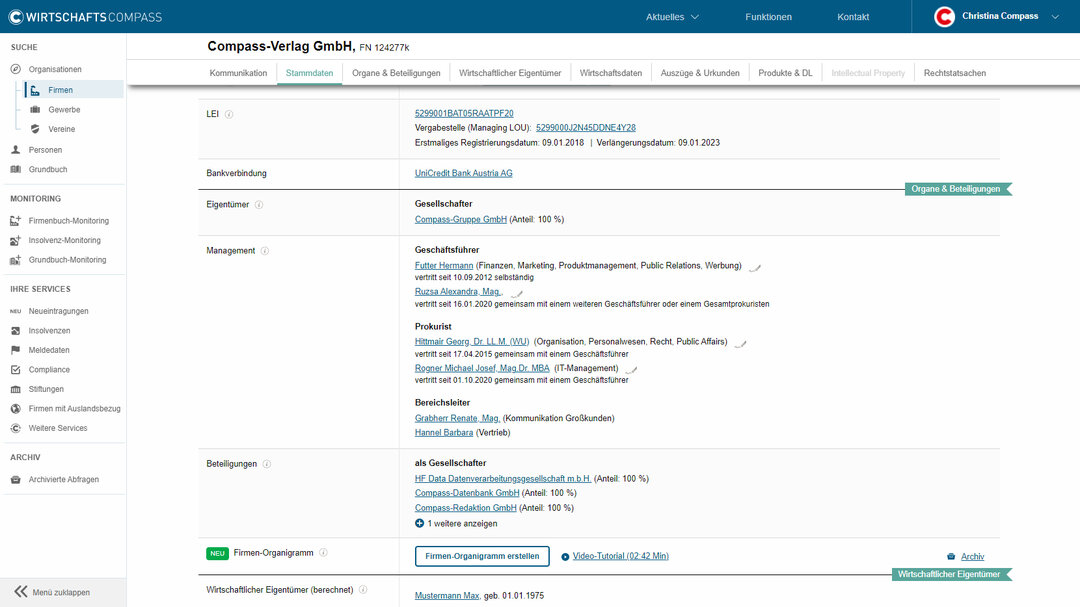Open the Video-Tutorial (02:42 Min) link

621,557
